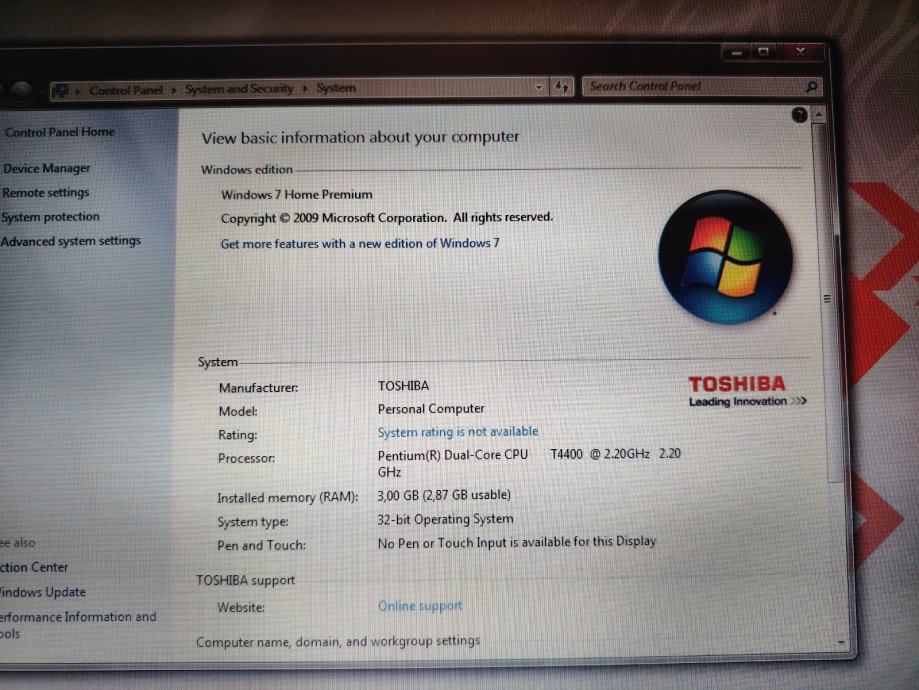This screenshot has height=690, width=919.
Task: Select Manufacturer value TOSHIBA
Action: click(x=403, y=386)
